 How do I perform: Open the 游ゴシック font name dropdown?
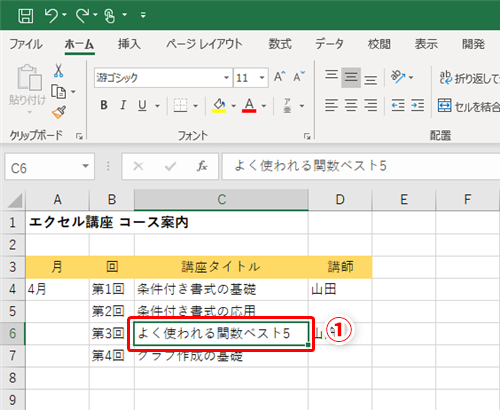click(x=227, y=78)
